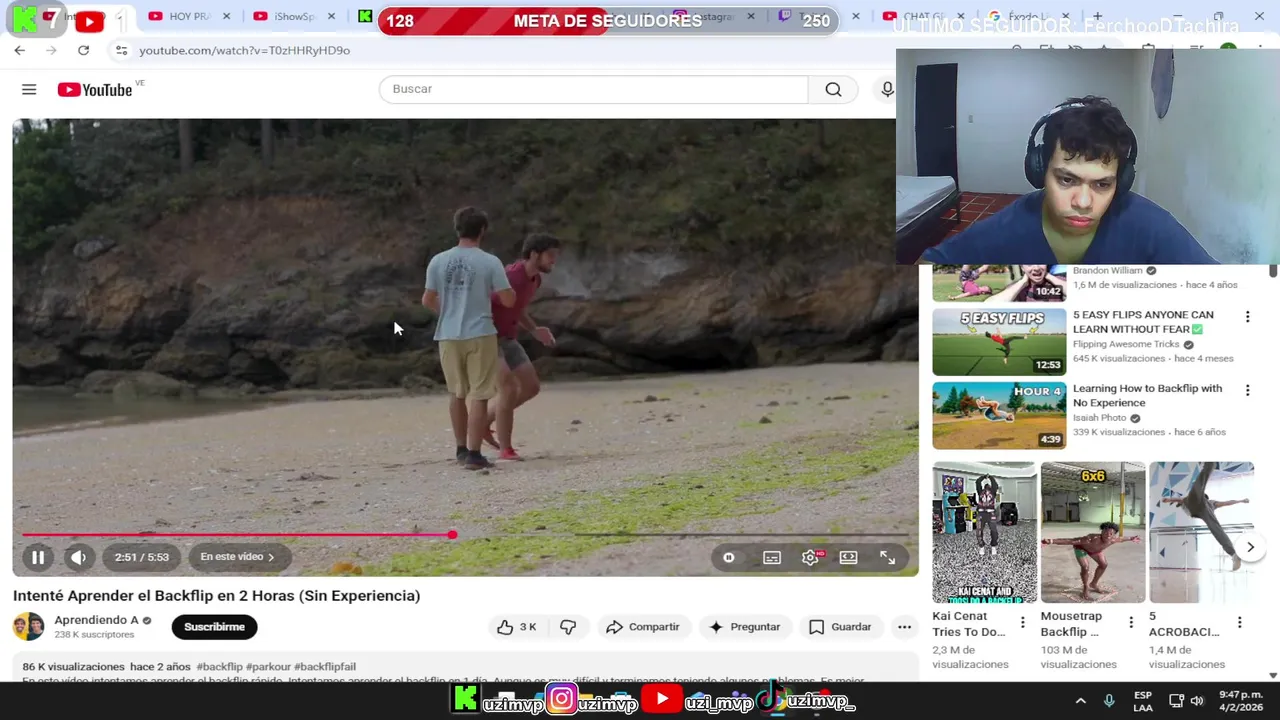
Task: Toggle autoplay switch in the player
Action: (729, 557)
